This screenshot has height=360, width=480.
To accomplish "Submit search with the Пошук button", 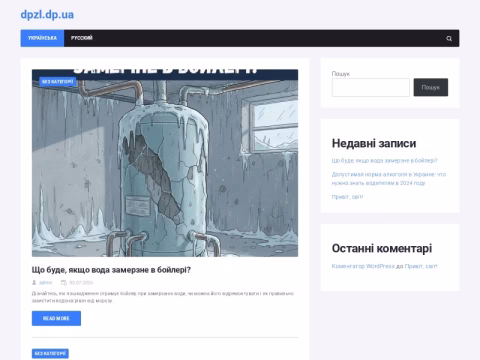I will click(431, 87).
